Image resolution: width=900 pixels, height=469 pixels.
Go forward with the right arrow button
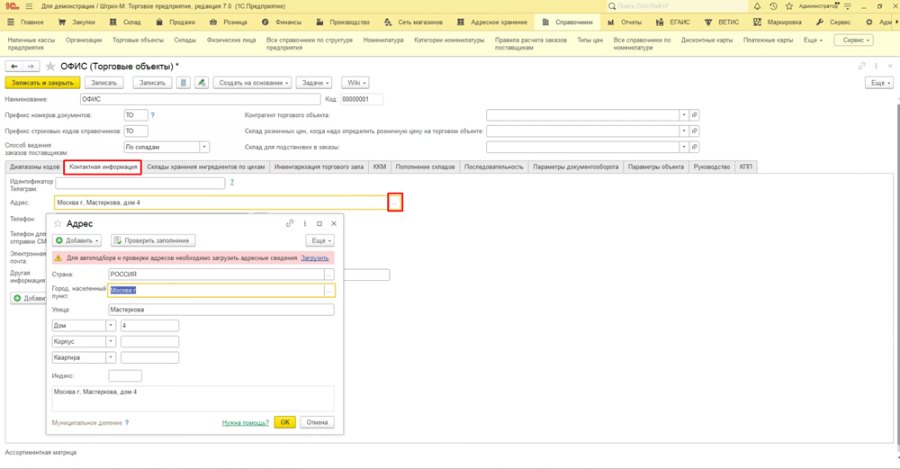click(x=32, y=67)
